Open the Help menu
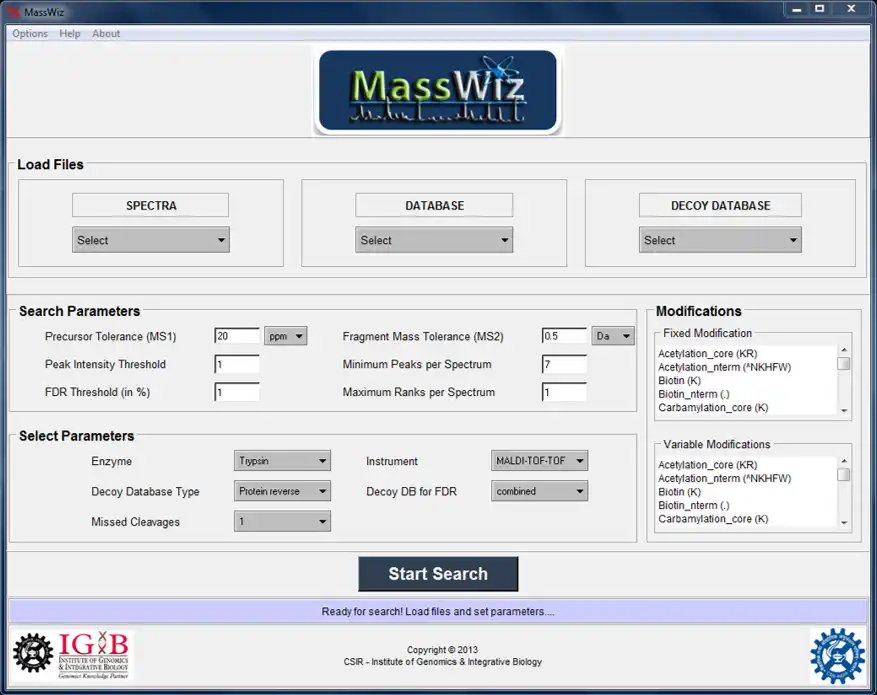Image resolution: width=877 pixels, height=695 pixels. 70,34
